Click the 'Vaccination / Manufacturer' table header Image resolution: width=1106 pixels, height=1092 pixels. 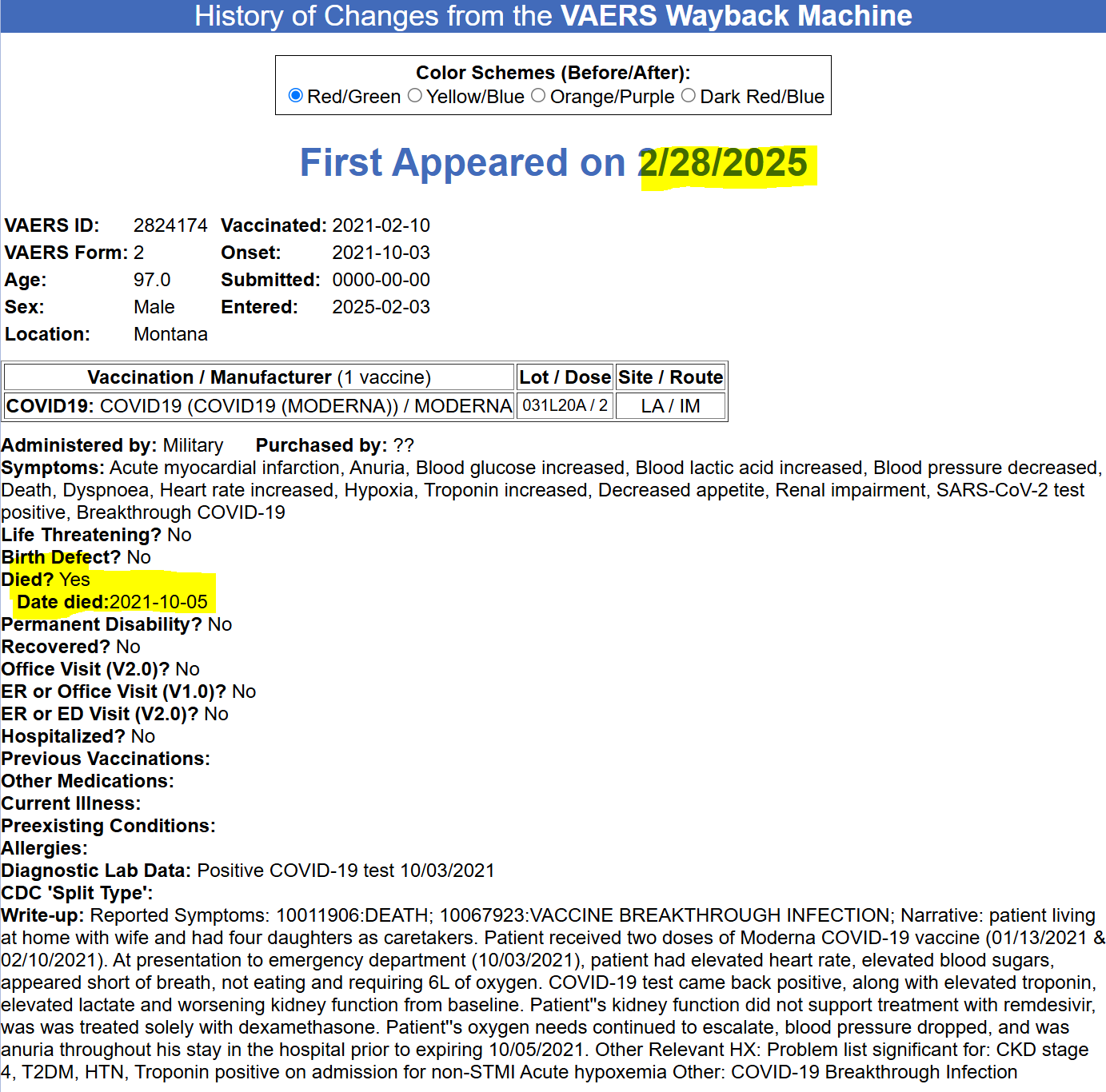(x=259, y=377)
